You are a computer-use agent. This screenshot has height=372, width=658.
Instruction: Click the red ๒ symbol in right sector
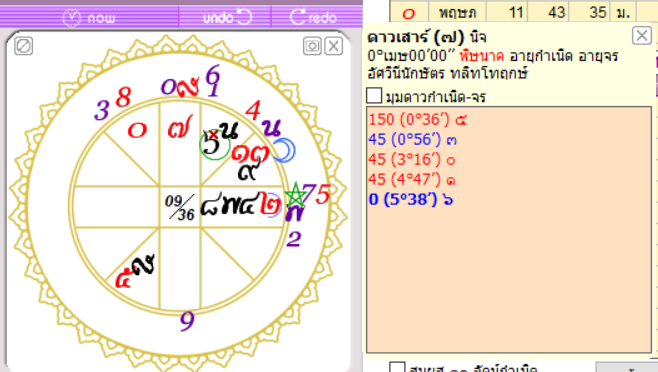pyautogui.click(x=270, y=204)
